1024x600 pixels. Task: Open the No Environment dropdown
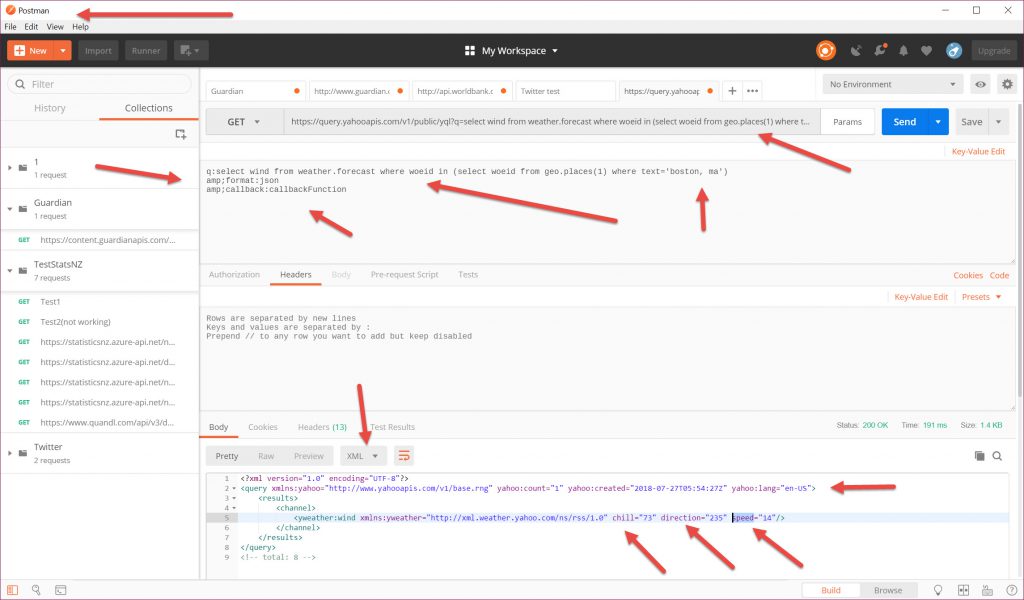pyautogui.click(x=893, y=85)
